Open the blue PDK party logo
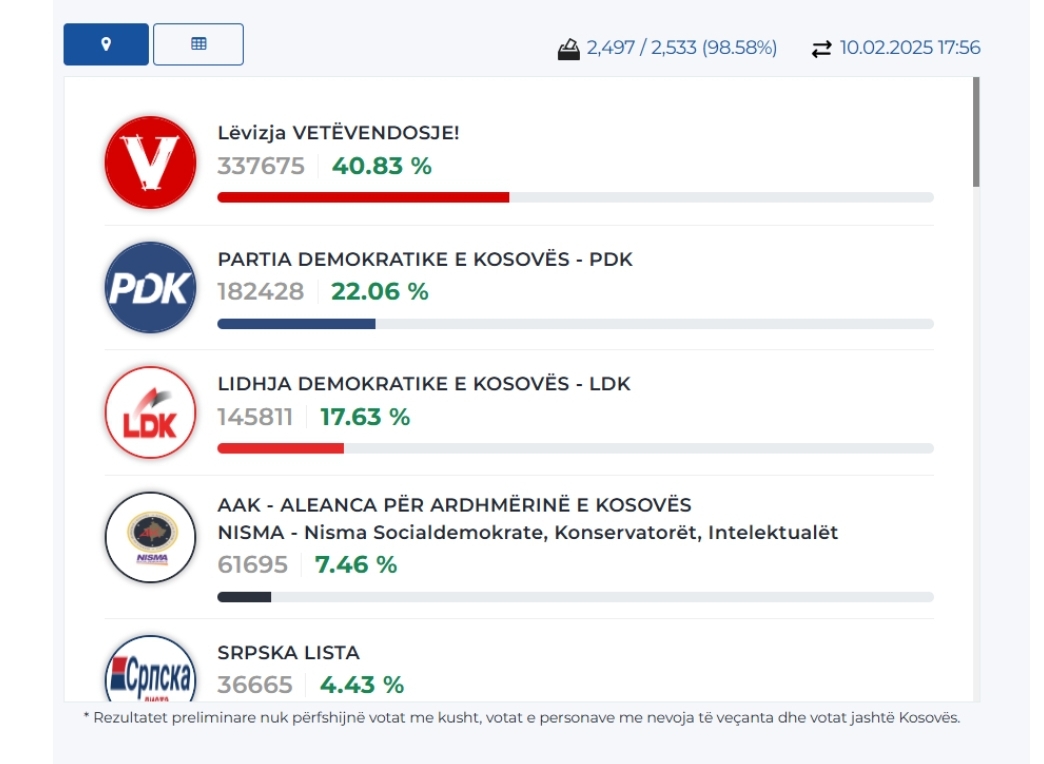Viewport: 1044px width, 764px height. click(150, 287)
